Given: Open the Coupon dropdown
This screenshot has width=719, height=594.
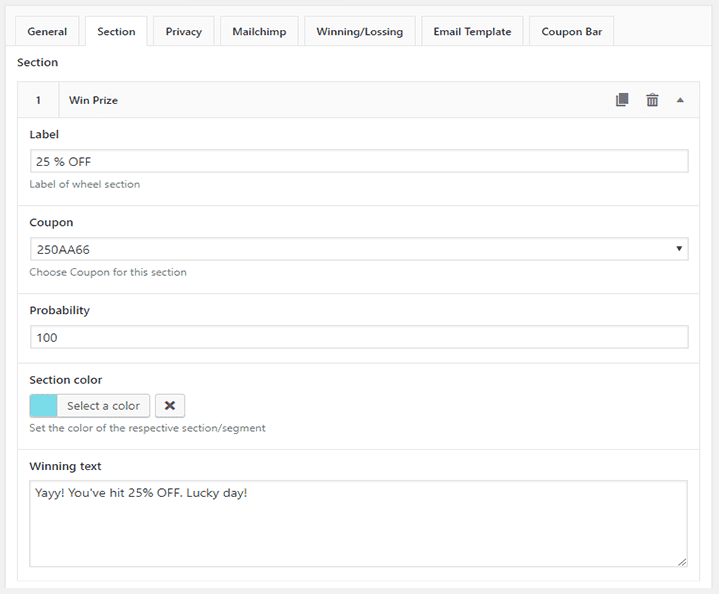Looking at the screenshot, I should click(x=358, y=249).
